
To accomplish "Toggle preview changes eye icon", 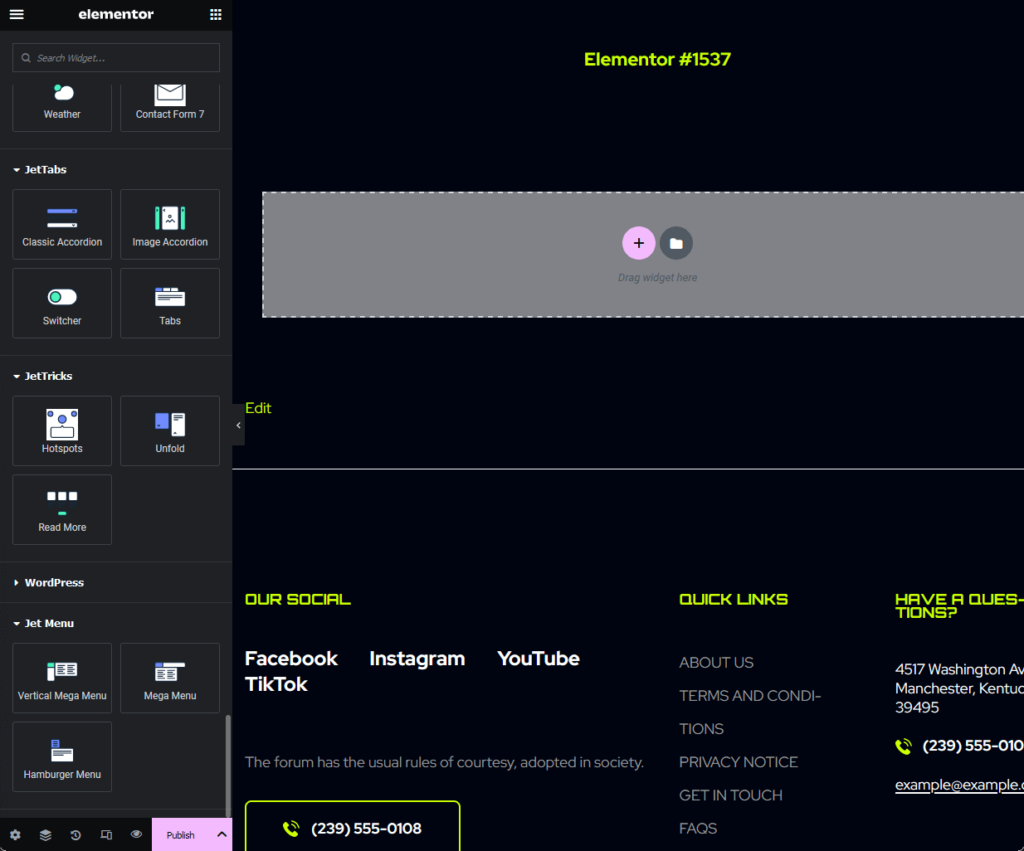I will (x=136, y=835).
